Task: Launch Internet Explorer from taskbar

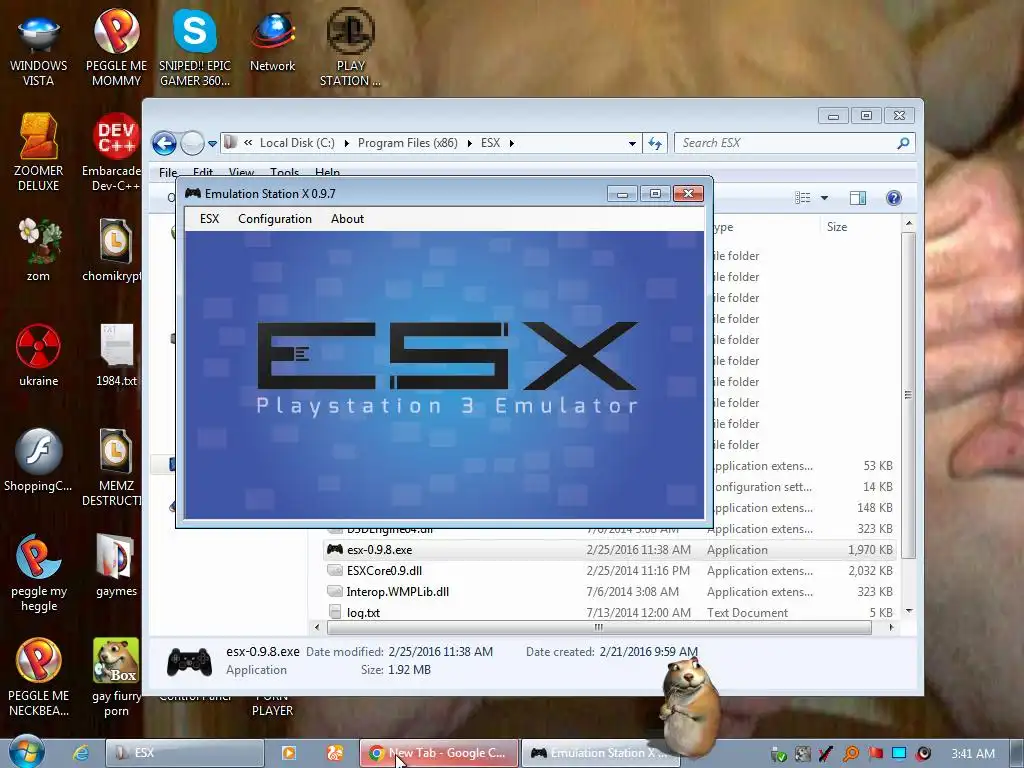Action: pyautogui.click(x=81, y=753)
